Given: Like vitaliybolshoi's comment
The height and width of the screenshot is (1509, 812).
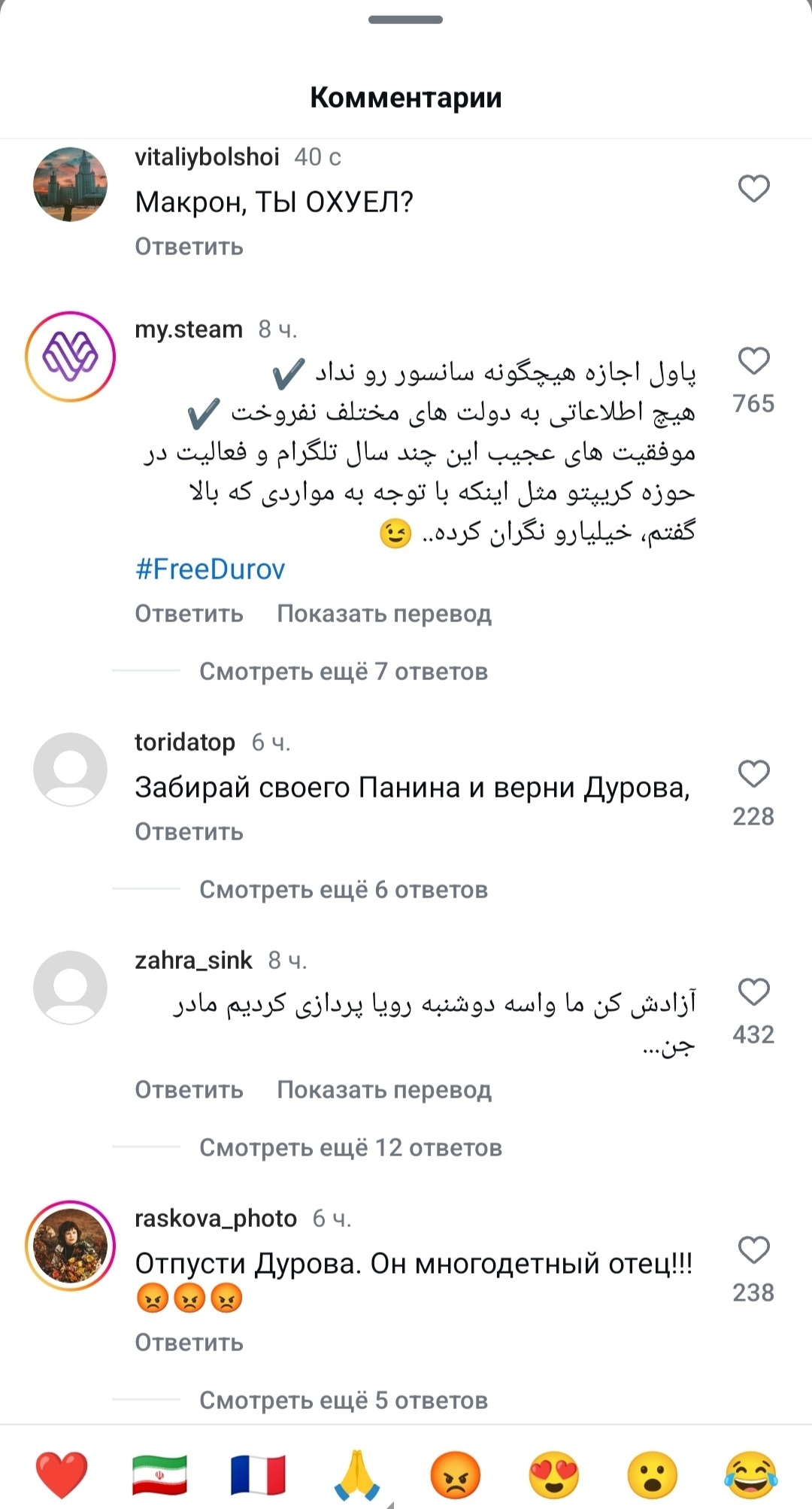Looking at the screenshot, I should coord(753,188).
